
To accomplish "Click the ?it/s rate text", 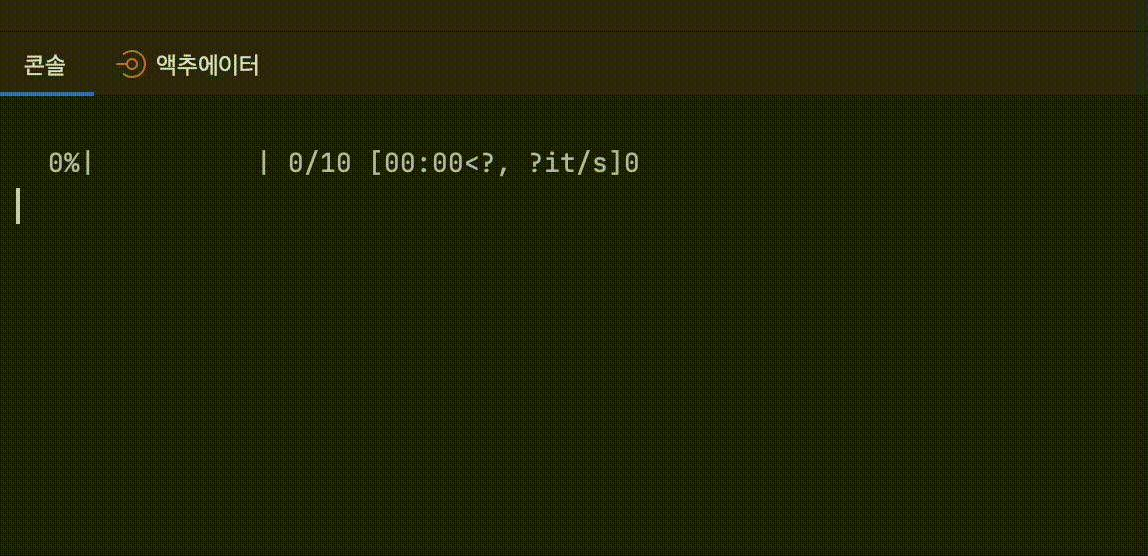I will click(567, 163).
